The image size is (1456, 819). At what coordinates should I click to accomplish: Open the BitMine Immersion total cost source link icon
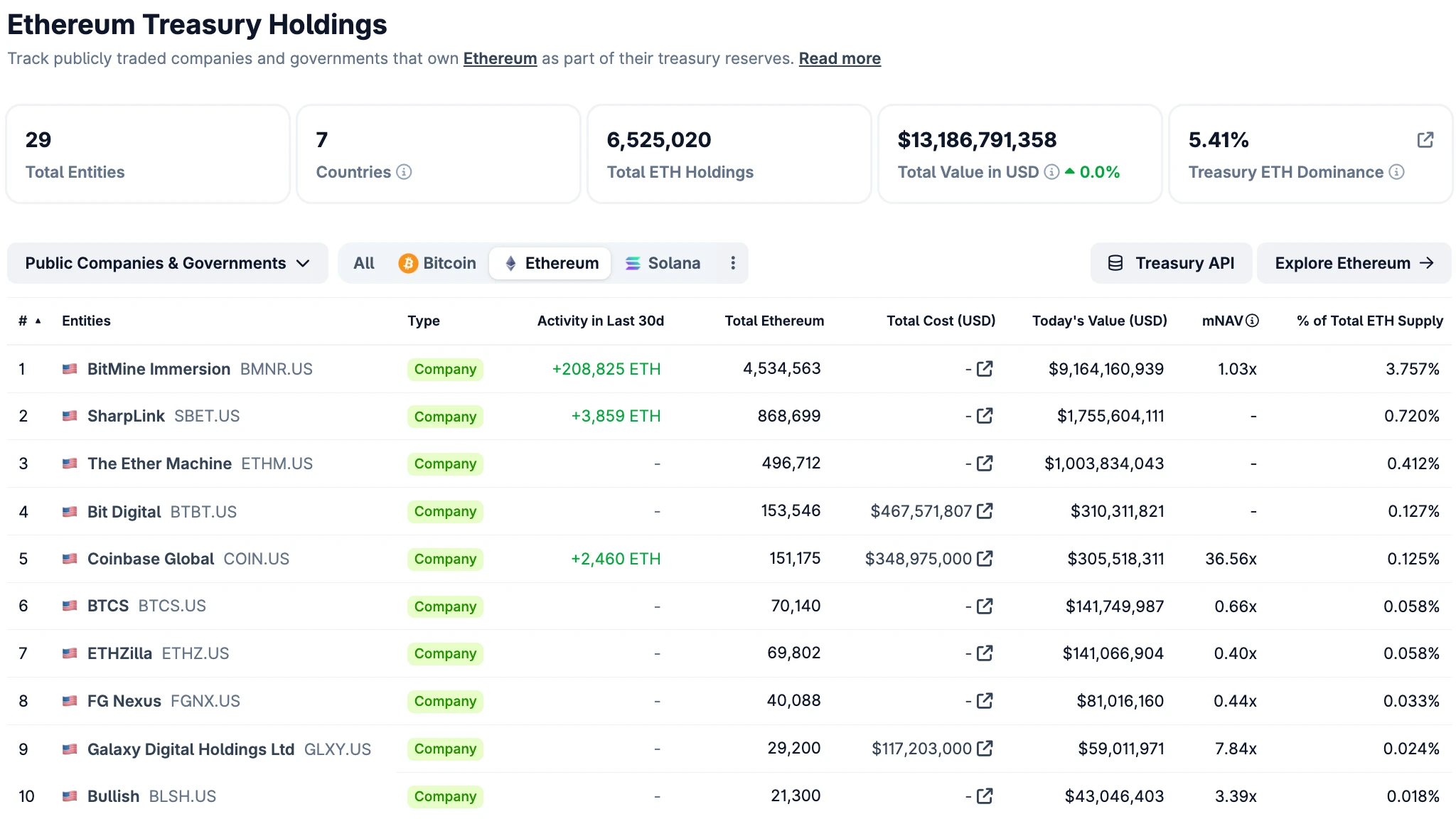[985, 369]
